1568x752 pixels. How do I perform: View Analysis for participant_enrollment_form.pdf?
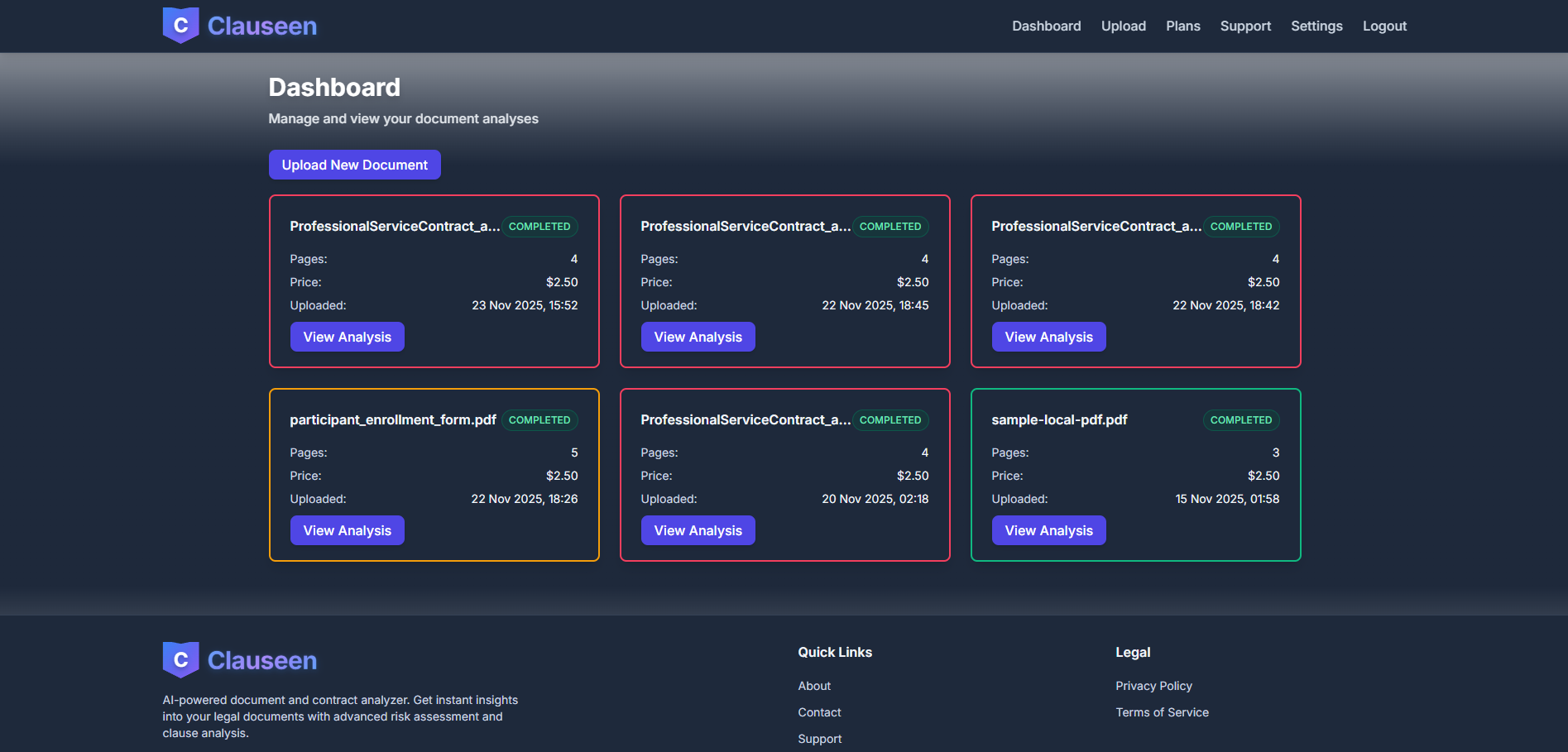click(348, 530)
